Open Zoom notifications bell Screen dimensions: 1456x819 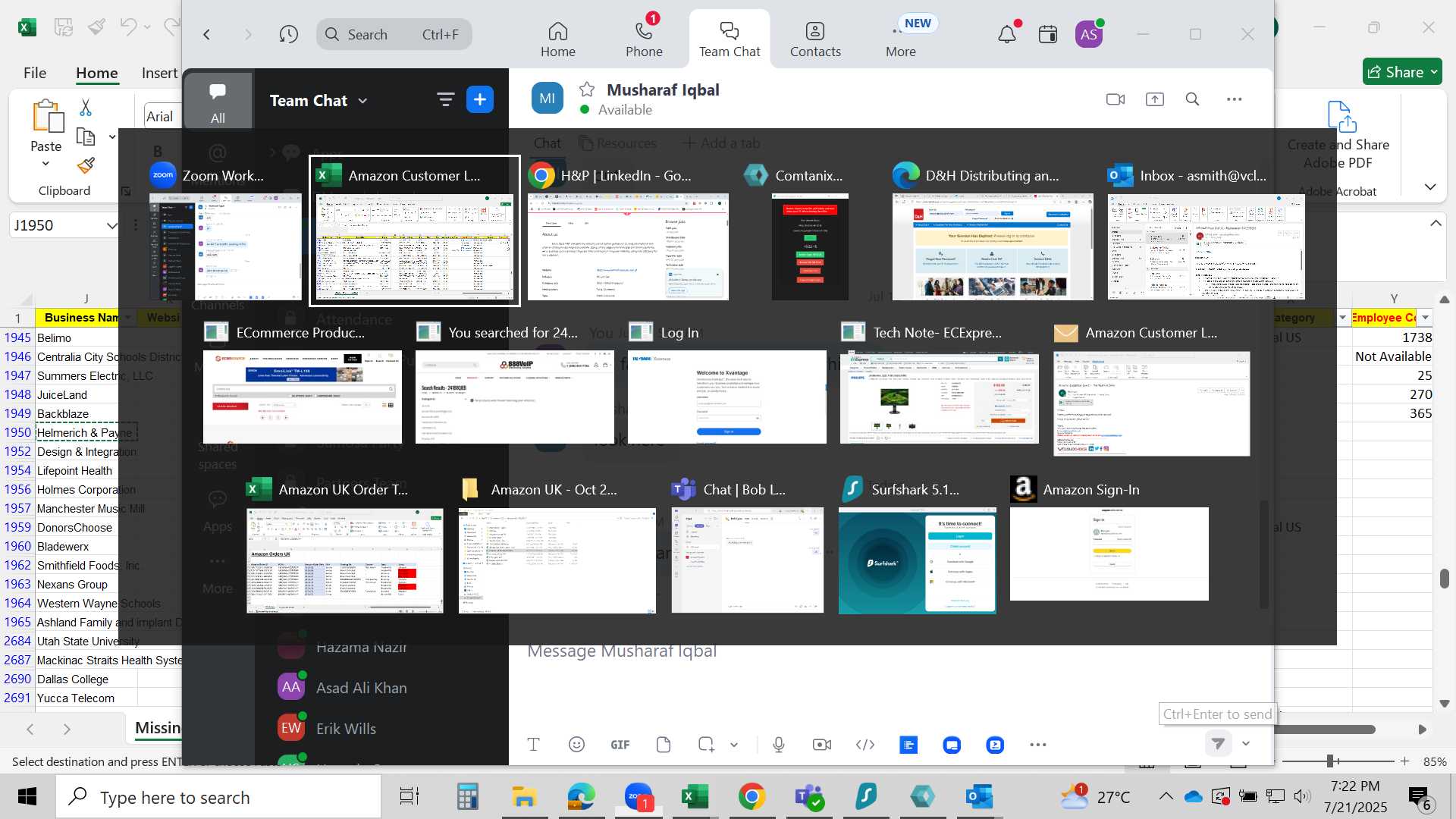(x=1007, y=34)
